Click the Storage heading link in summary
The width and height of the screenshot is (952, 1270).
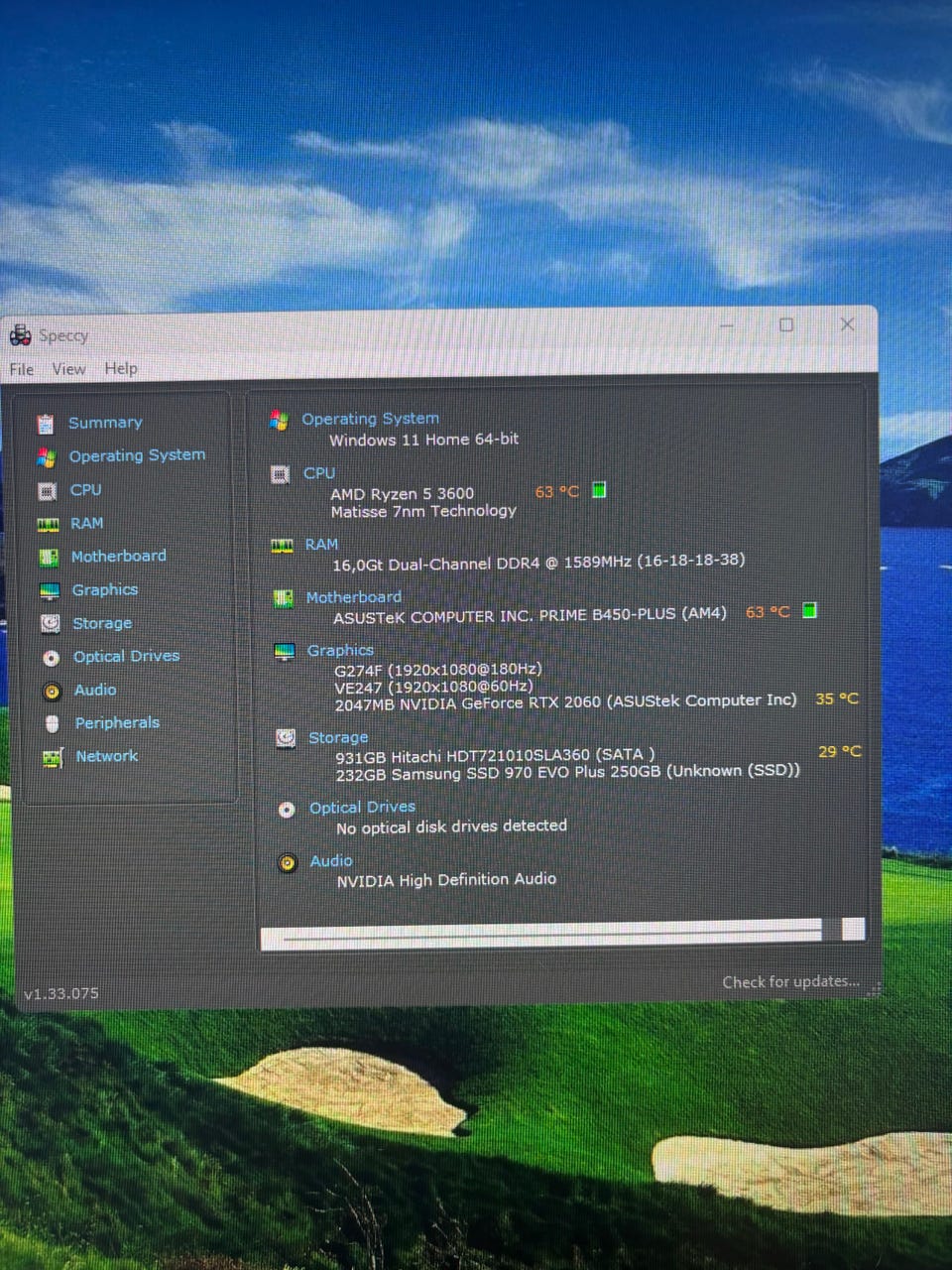tap(338, 738)
